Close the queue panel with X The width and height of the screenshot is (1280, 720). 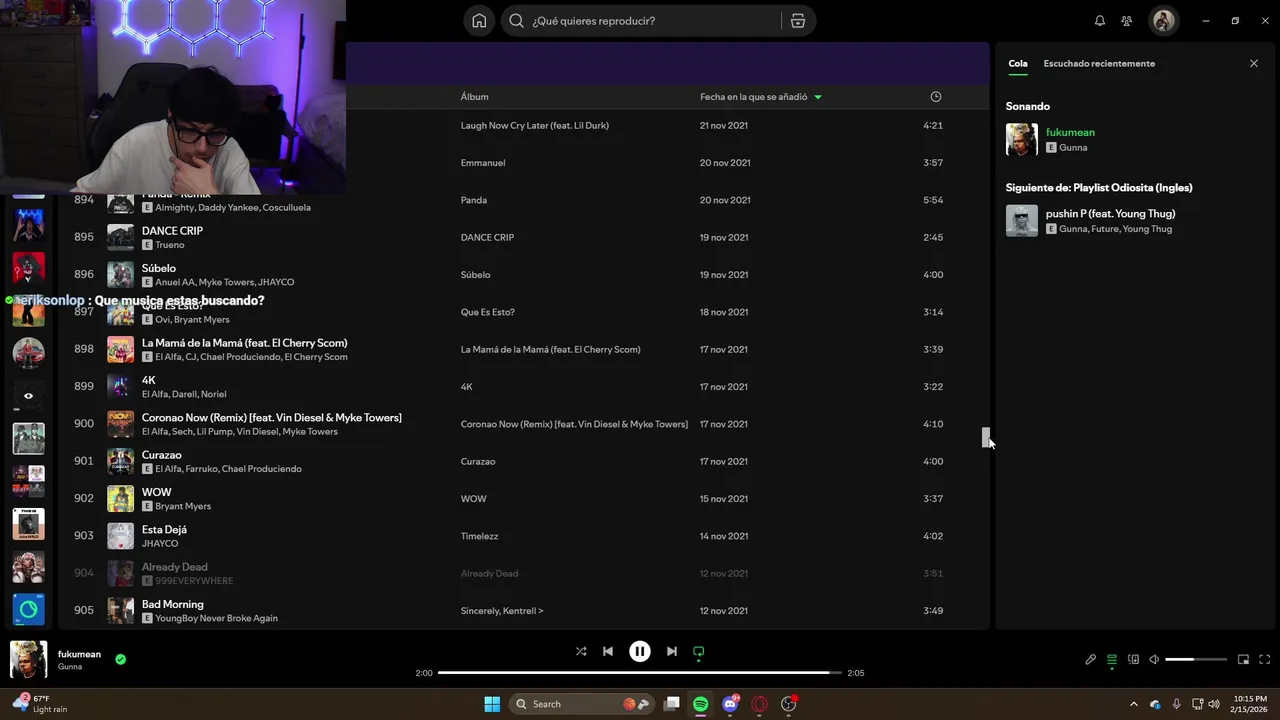tap(1254, 63)
